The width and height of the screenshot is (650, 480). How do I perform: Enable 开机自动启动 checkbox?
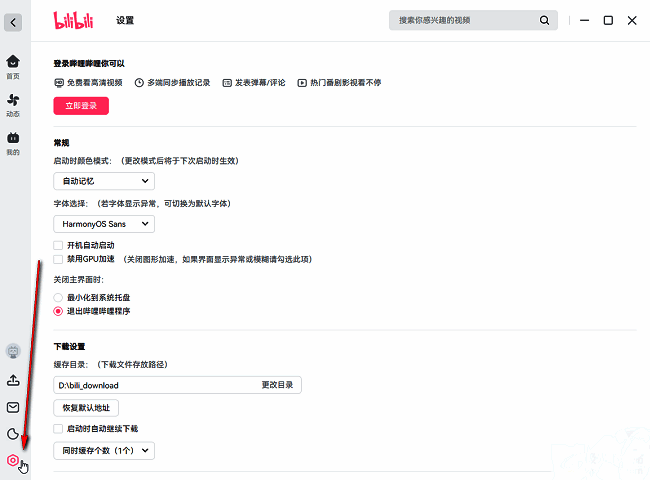(58, 245)
